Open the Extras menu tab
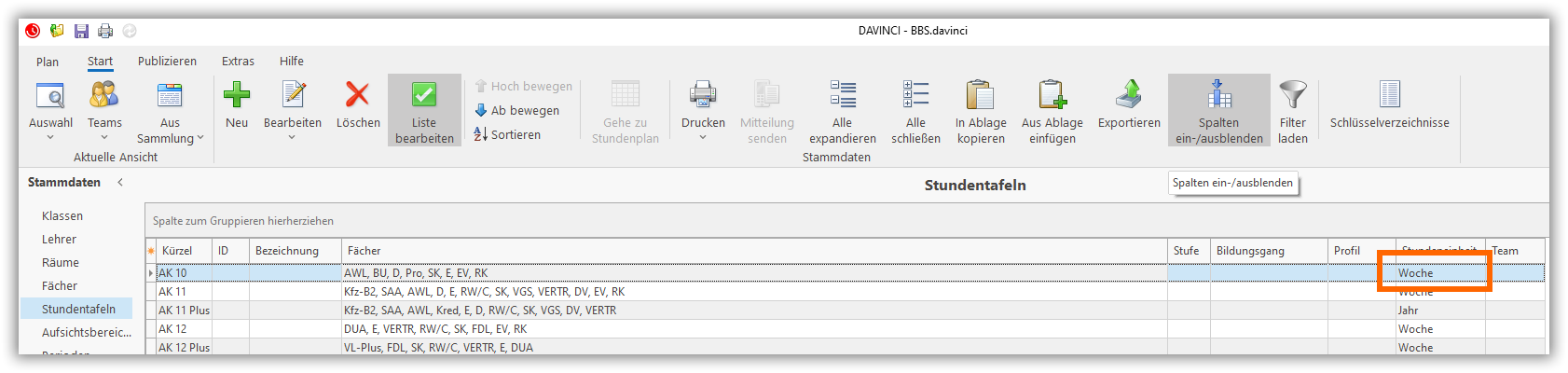Viewport: 1568px width, 373px height. 238,62
